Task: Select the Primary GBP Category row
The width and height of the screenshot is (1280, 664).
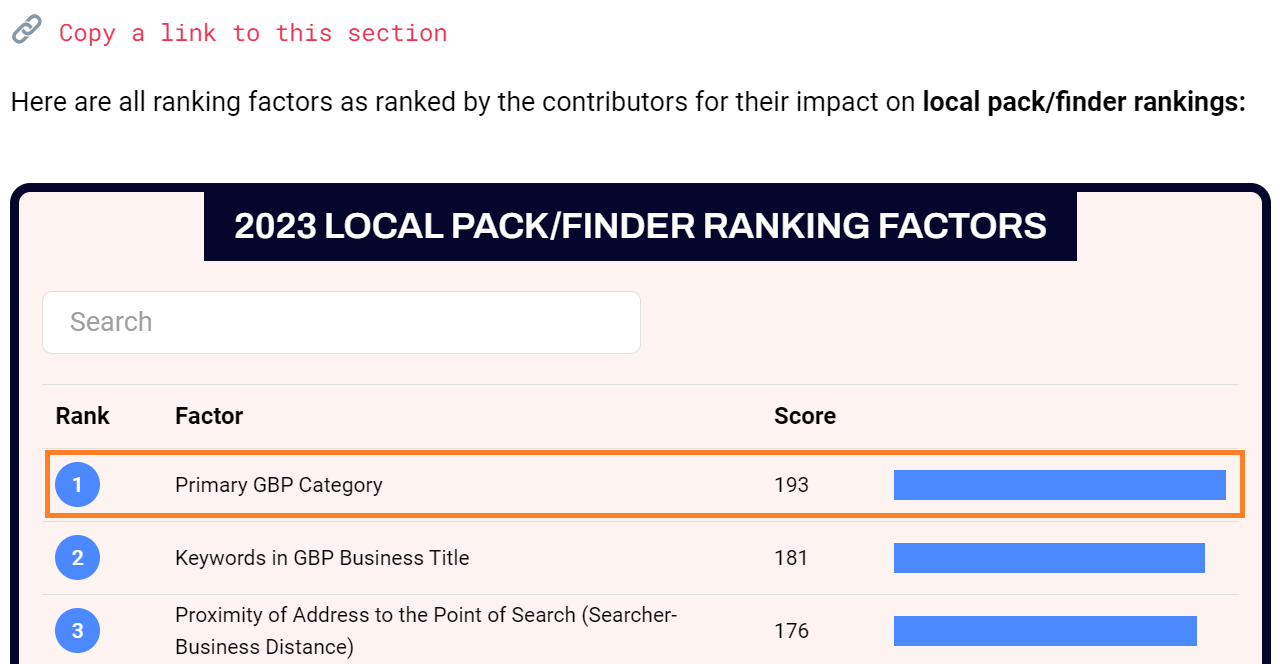Action: click(279, 484)
